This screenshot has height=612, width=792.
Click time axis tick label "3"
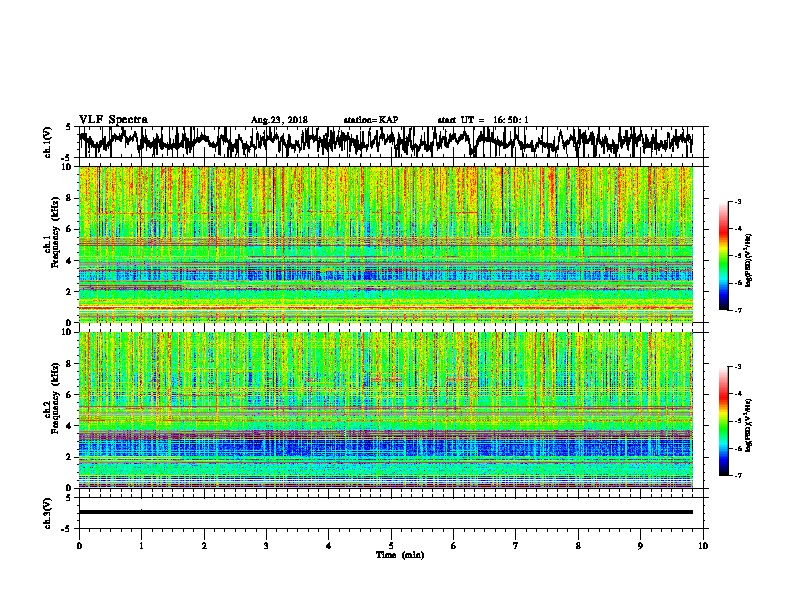point(266,546)
